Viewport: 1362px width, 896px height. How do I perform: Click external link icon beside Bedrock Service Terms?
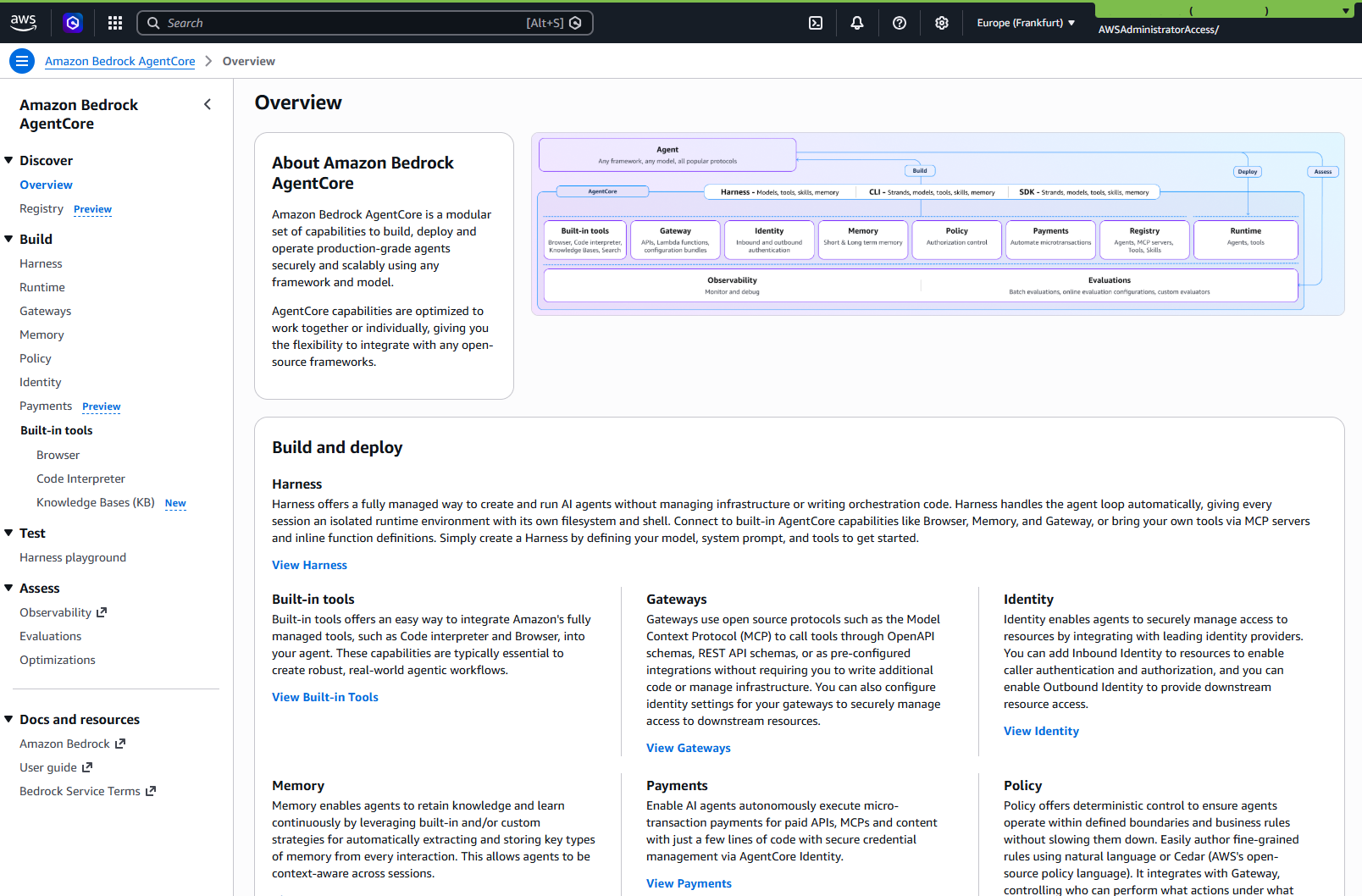[151, 791]
